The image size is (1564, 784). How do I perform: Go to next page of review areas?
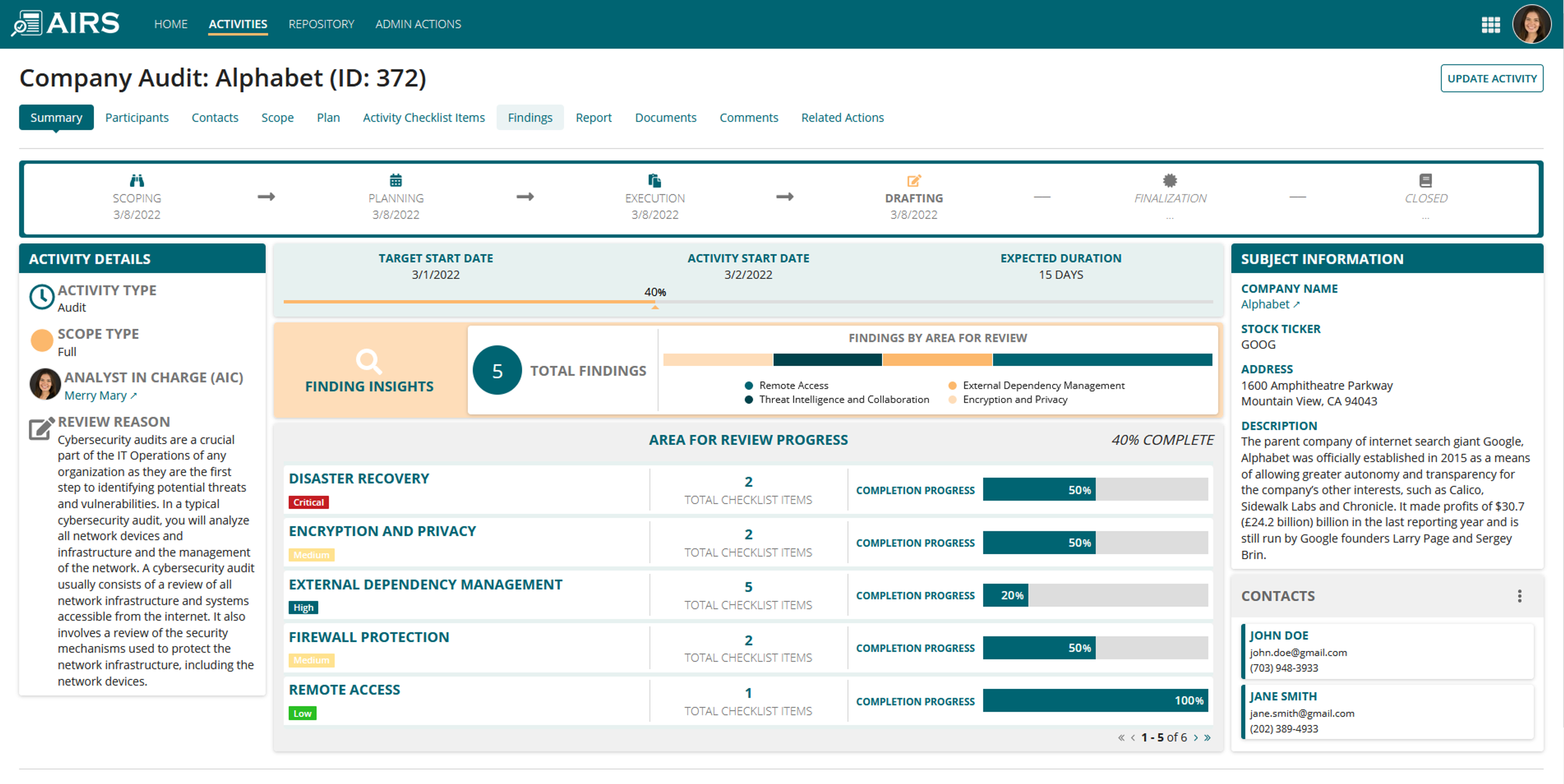1196,738
